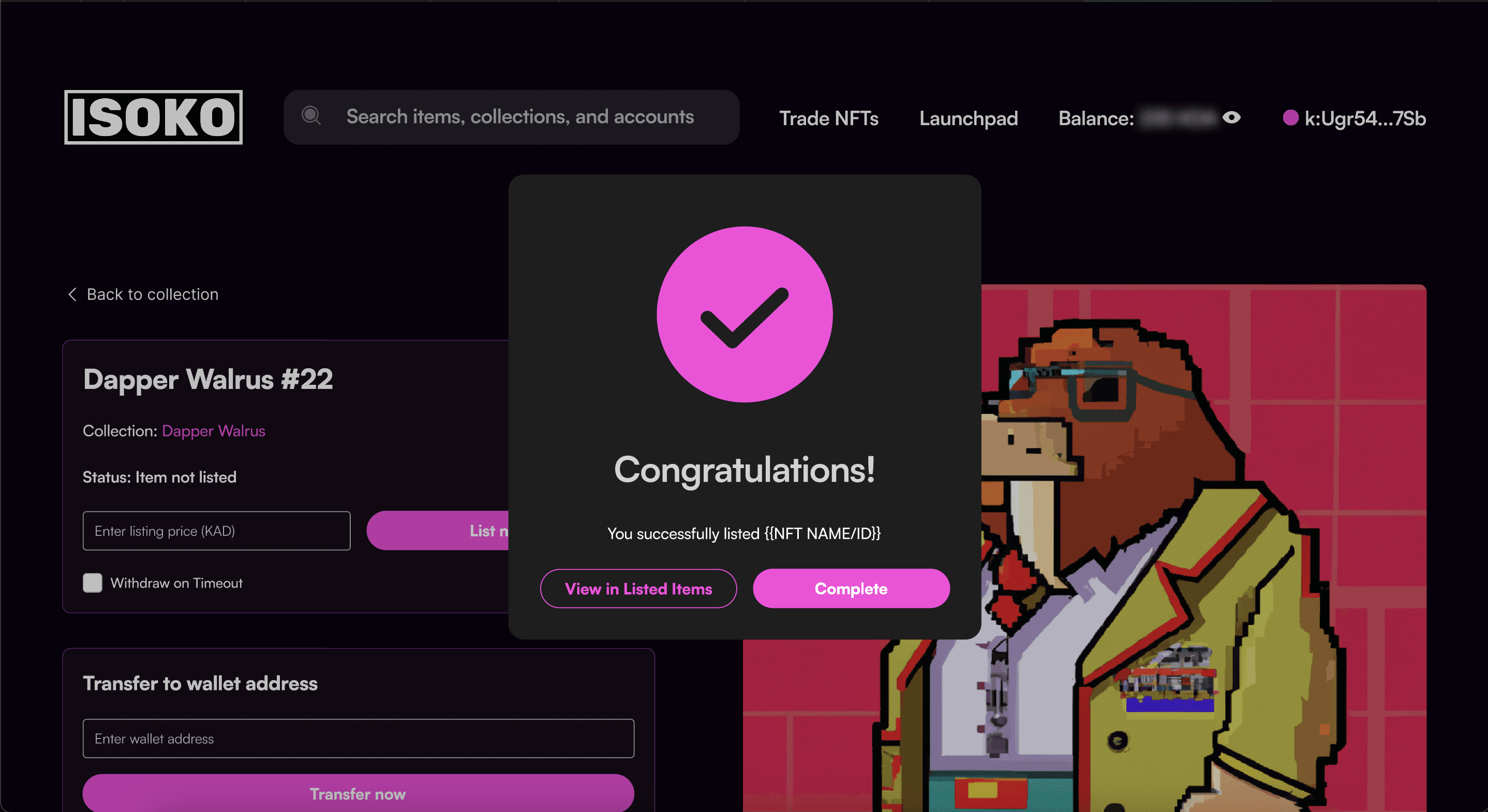
Task: Click the Transfer now button
Action: 358,793
